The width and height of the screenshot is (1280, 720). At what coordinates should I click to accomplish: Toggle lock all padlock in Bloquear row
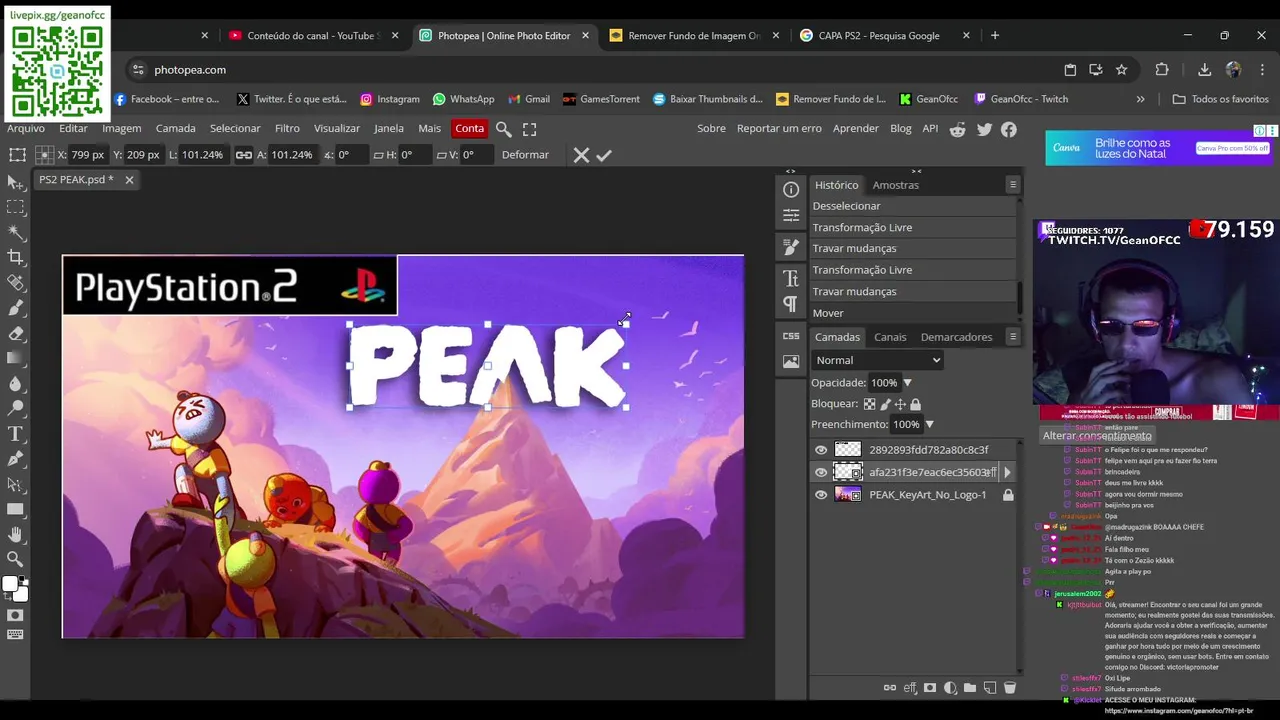tap(915, 404)
